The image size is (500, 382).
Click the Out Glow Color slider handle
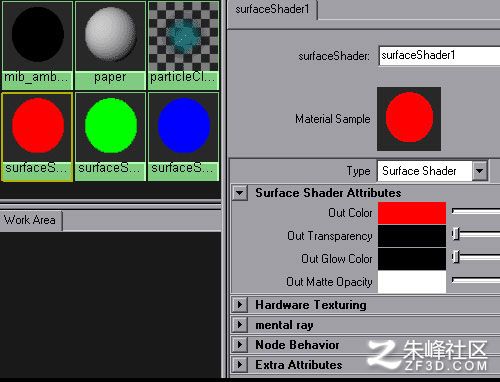pos(456,257)
